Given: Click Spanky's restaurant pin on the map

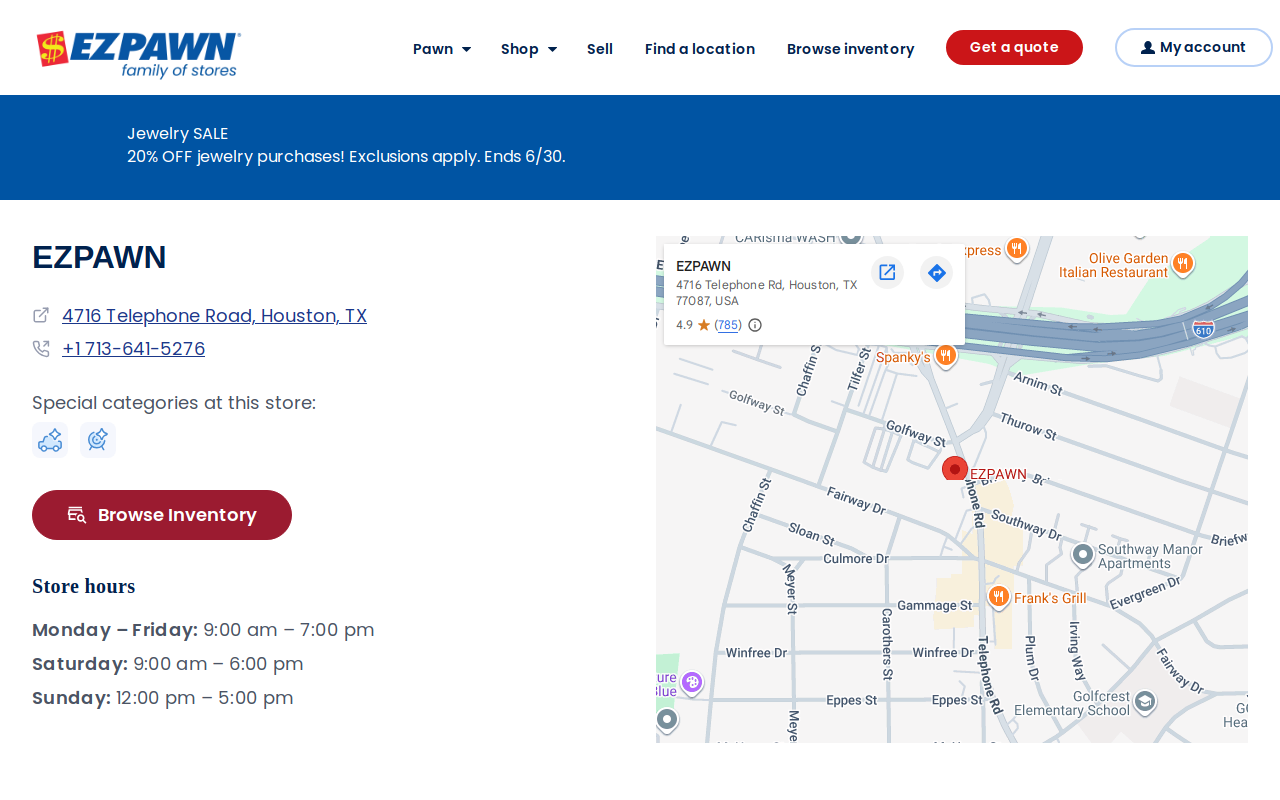Looking at the screenshot, I should pos(945,355).
